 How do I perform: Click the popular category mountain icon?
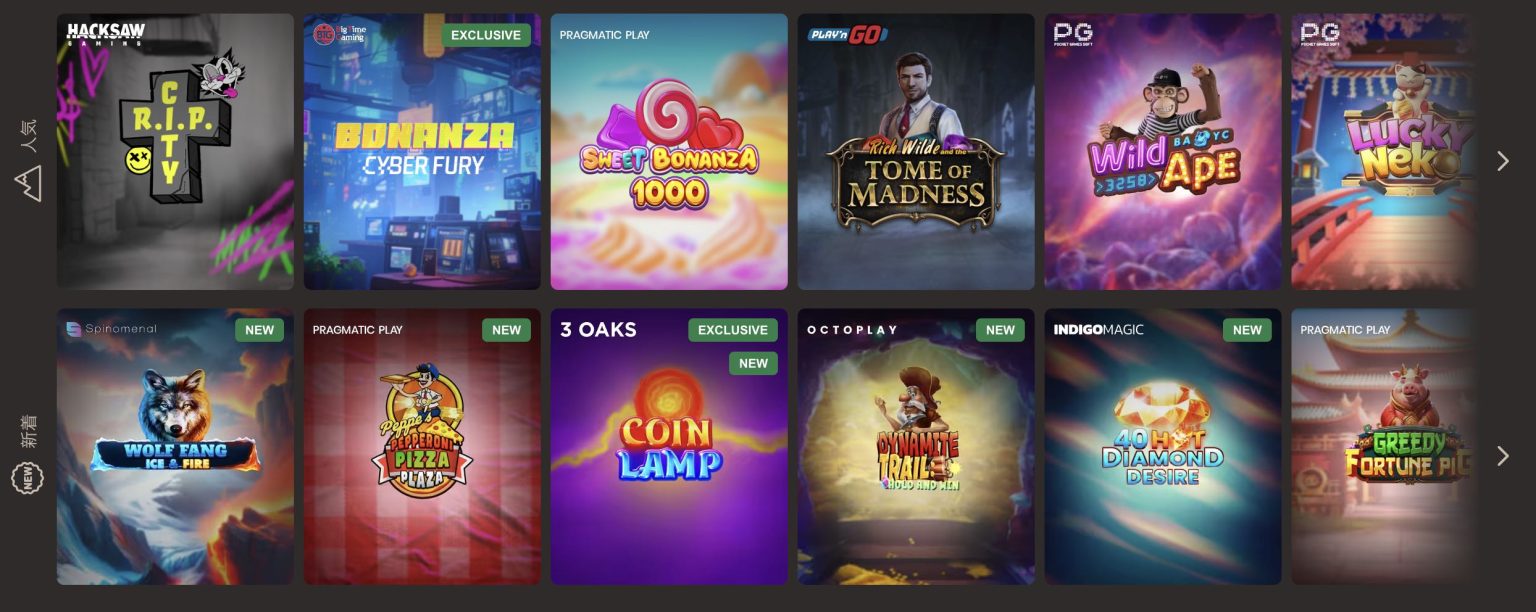click(x=28, y=183)
